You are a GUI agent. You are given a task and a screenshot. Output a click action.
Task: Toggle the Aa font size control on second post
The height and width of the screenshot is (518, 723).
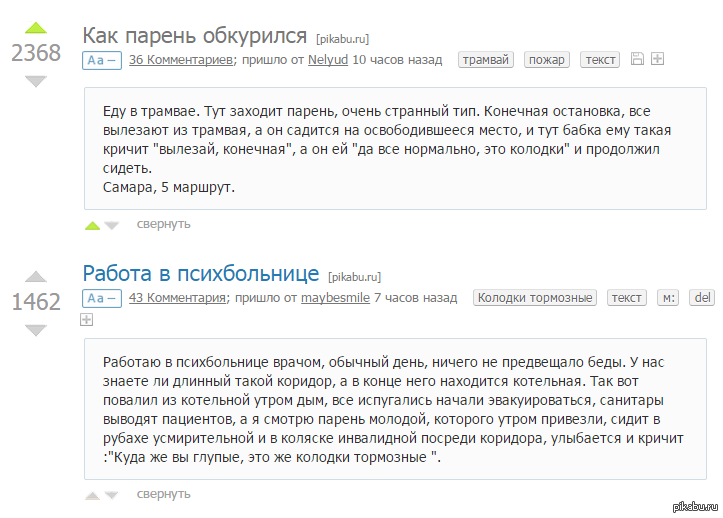102,298
